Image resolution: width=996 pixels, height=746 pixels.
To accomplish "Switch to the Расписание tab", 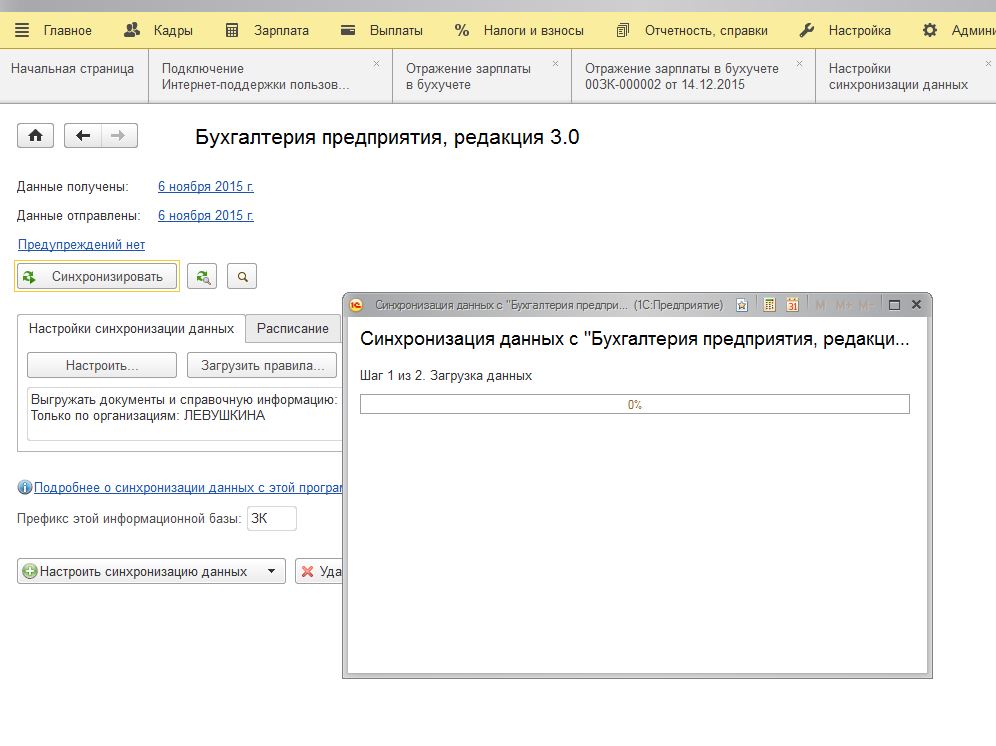I will point(292,328).
